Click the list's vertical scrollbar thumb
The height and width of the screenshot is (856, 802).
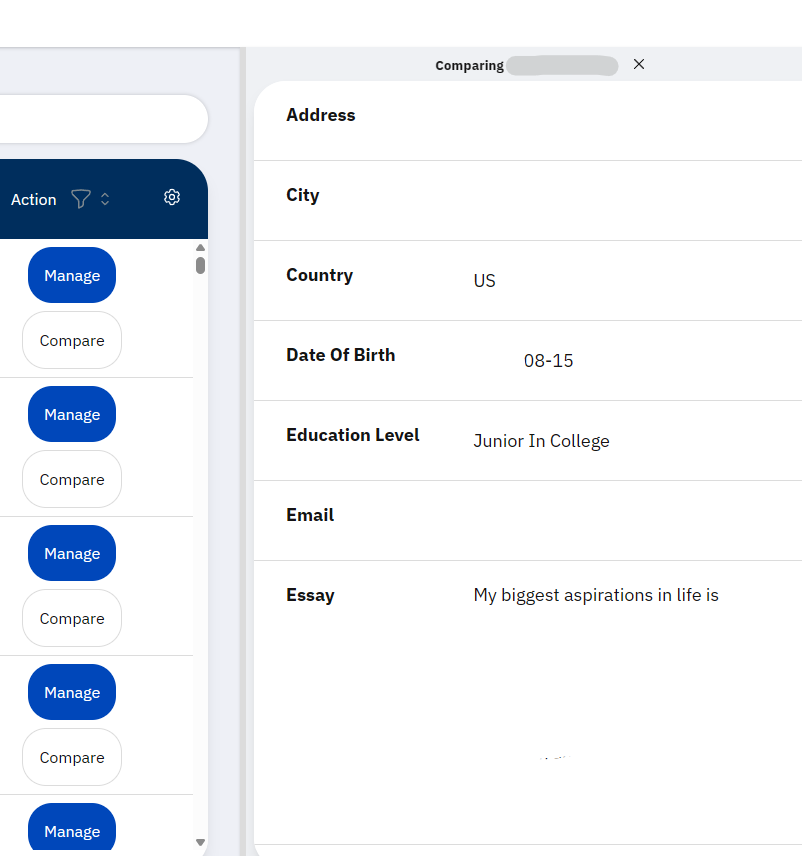click(200, 265)
